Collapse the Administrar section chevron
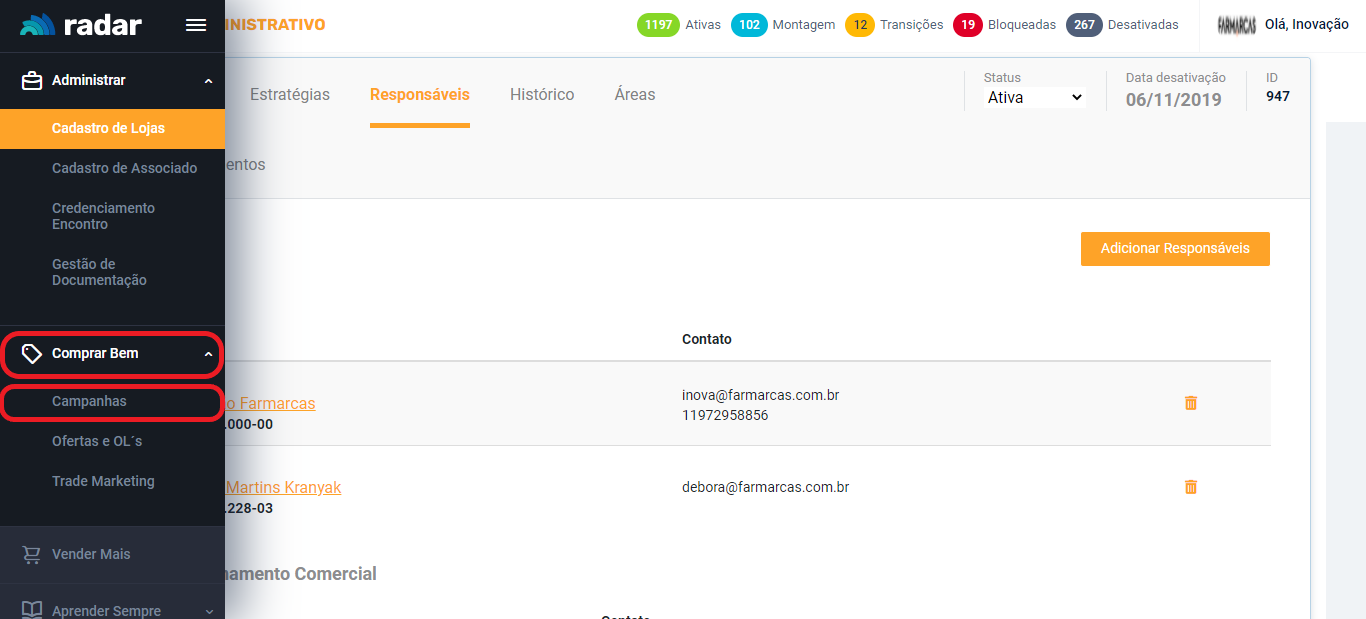The image size is (1366, 619). click(208, 81)
